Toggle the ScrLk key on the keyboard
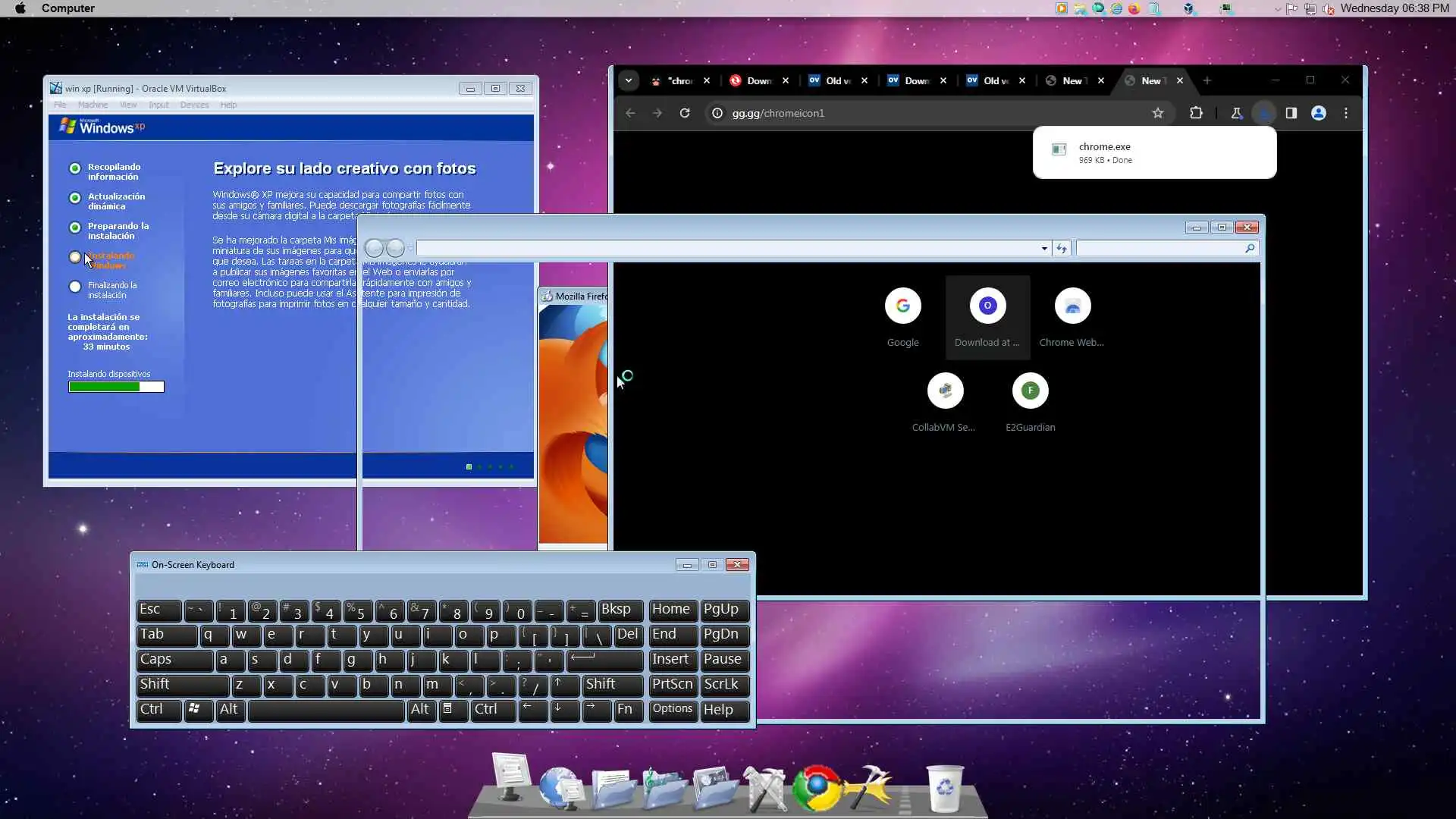Image resolution: width=1456 pixels, height=819 pixels. click(724, 685)
